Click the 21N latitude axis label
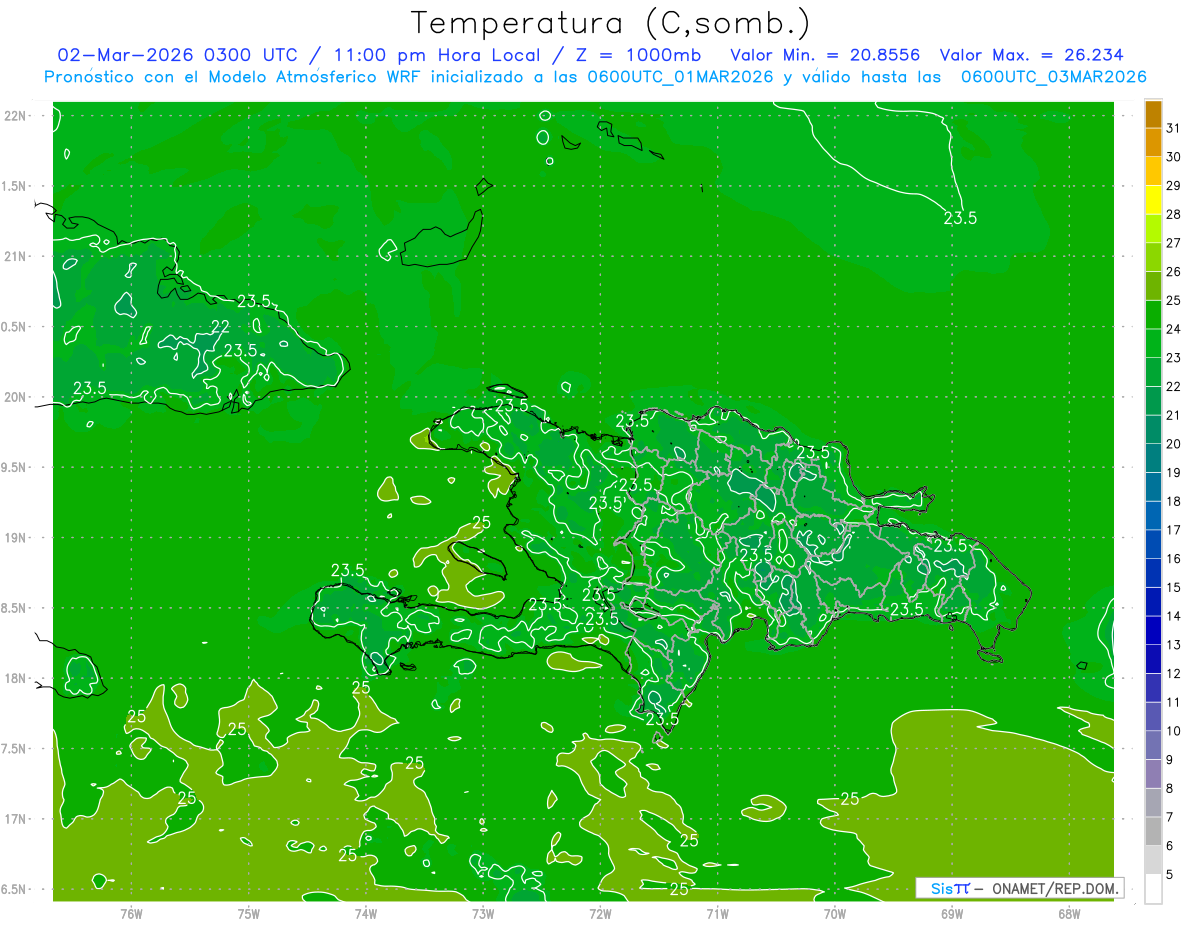Screen dimensions: 1200x927 (x=15, y=256)
